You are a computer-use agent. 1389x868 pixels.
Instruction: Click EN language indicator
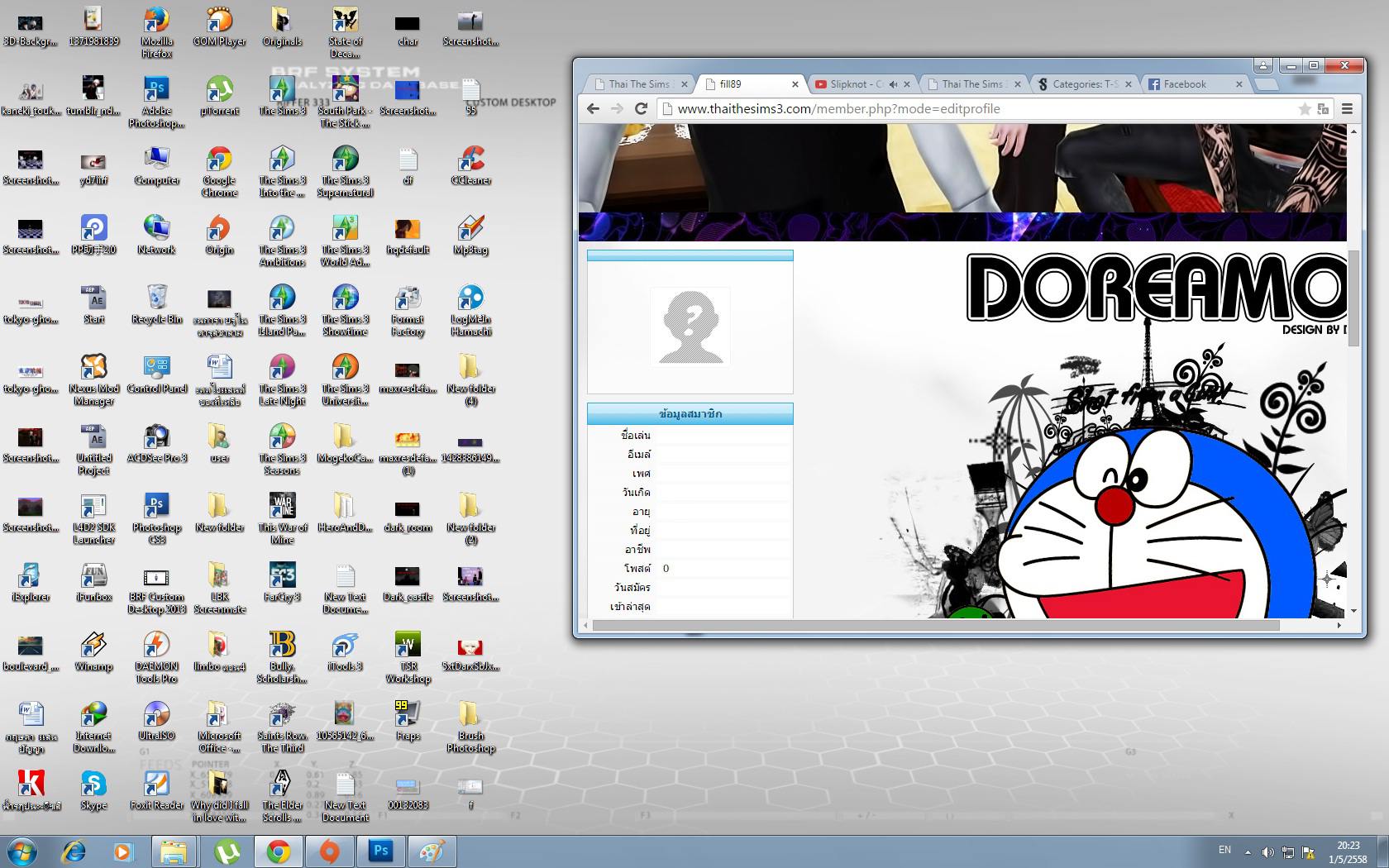(x=1224, y=850)
